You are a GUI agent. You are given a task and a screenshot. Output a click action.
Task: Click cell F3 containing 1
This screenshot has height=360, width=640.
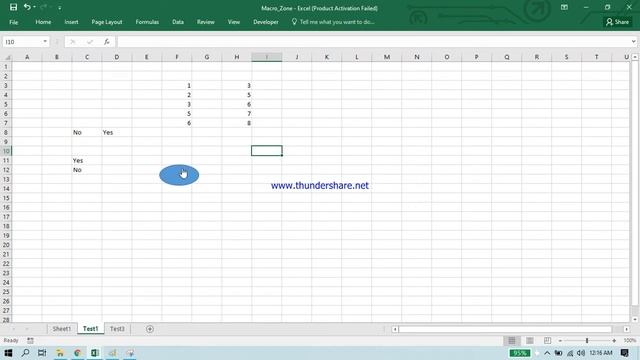click(x=177, y=85)
